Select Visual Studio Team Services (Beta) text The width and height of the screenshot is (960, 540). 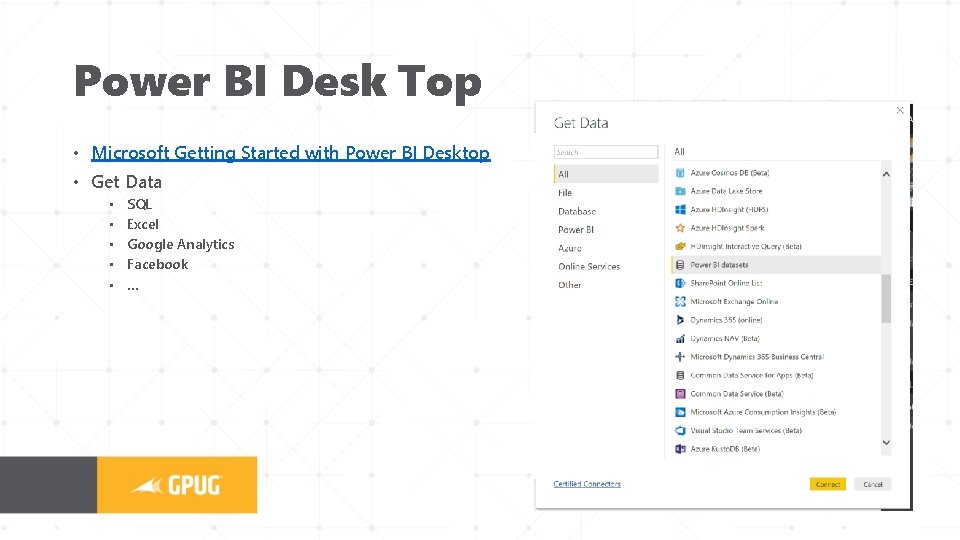click(746, 430)
